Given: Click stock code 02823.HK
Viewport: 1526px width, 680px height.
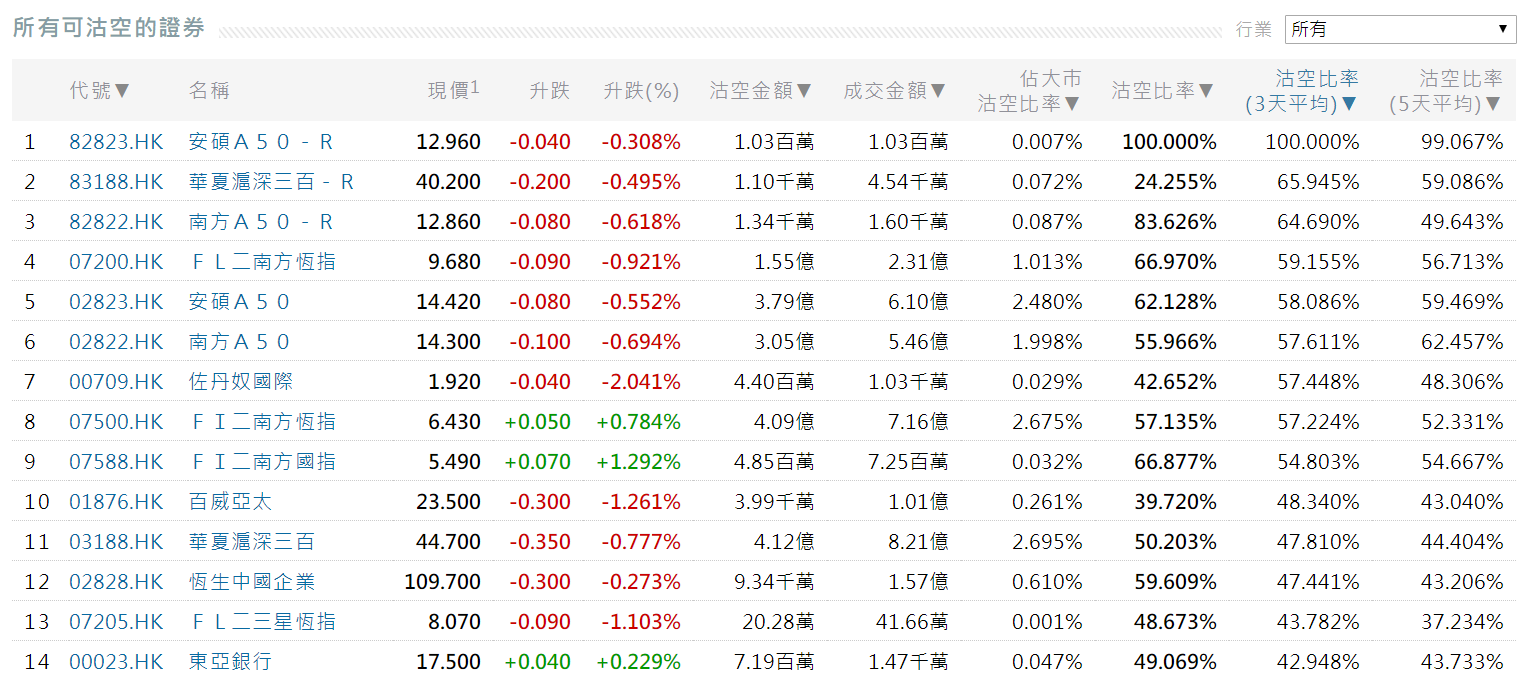Looking at the screenshot, I should tap(116, 302).
